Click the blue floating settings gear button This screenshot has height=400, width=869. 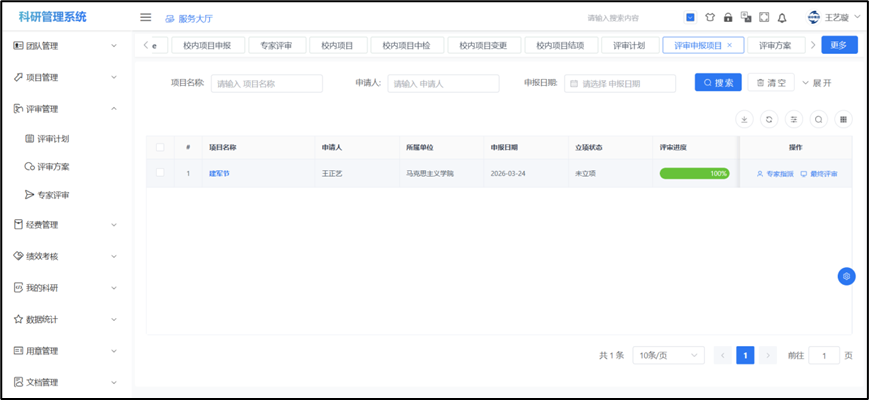click(x=846, y=276)
